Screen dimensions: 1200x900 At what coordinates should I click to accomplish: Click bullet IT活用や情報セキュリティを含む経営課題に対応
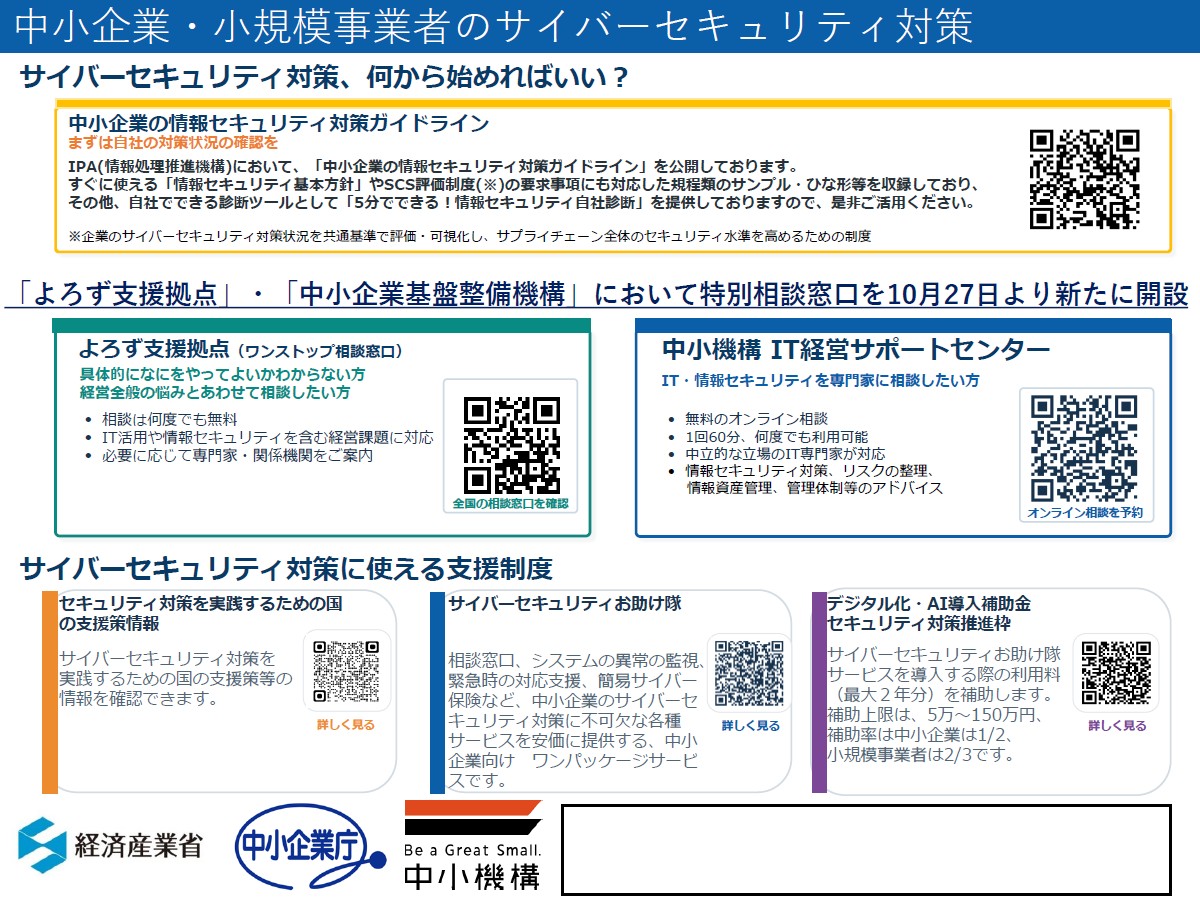coord(268,437)
